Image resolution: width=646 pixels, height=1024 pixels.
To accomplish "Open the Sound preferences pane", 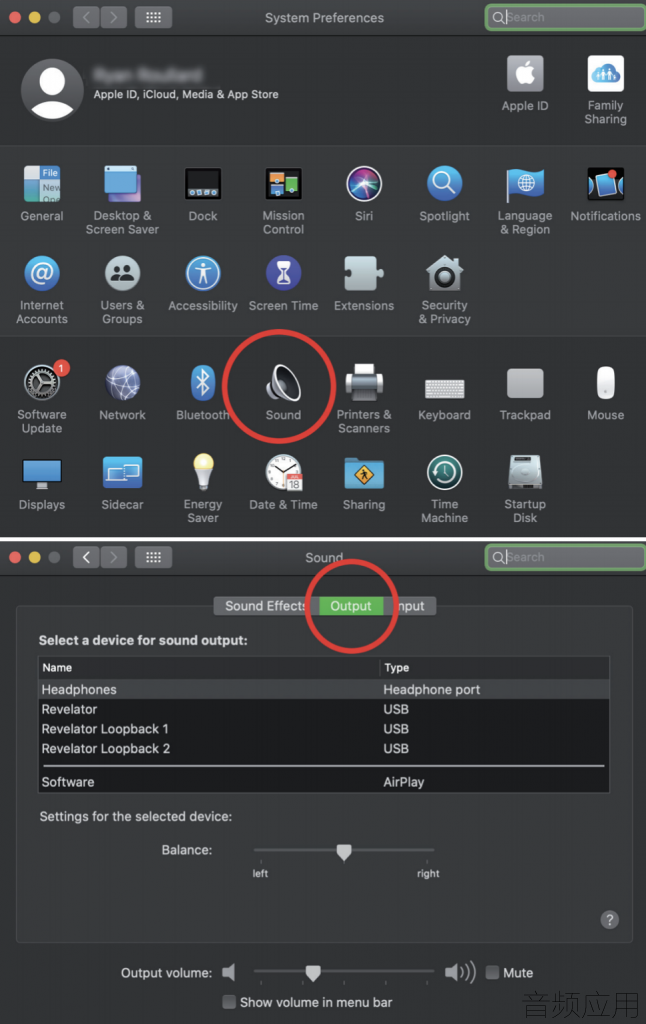I will (283, 392).
